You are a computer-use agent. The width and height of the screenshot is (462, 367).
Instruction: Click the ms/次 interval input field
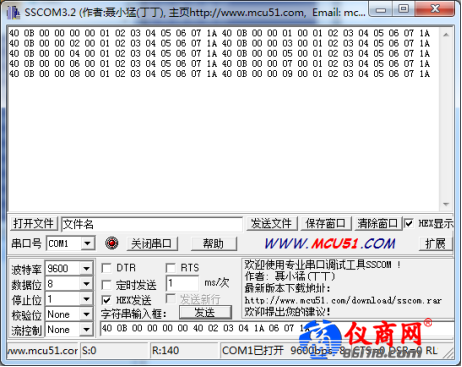[183, 284]
